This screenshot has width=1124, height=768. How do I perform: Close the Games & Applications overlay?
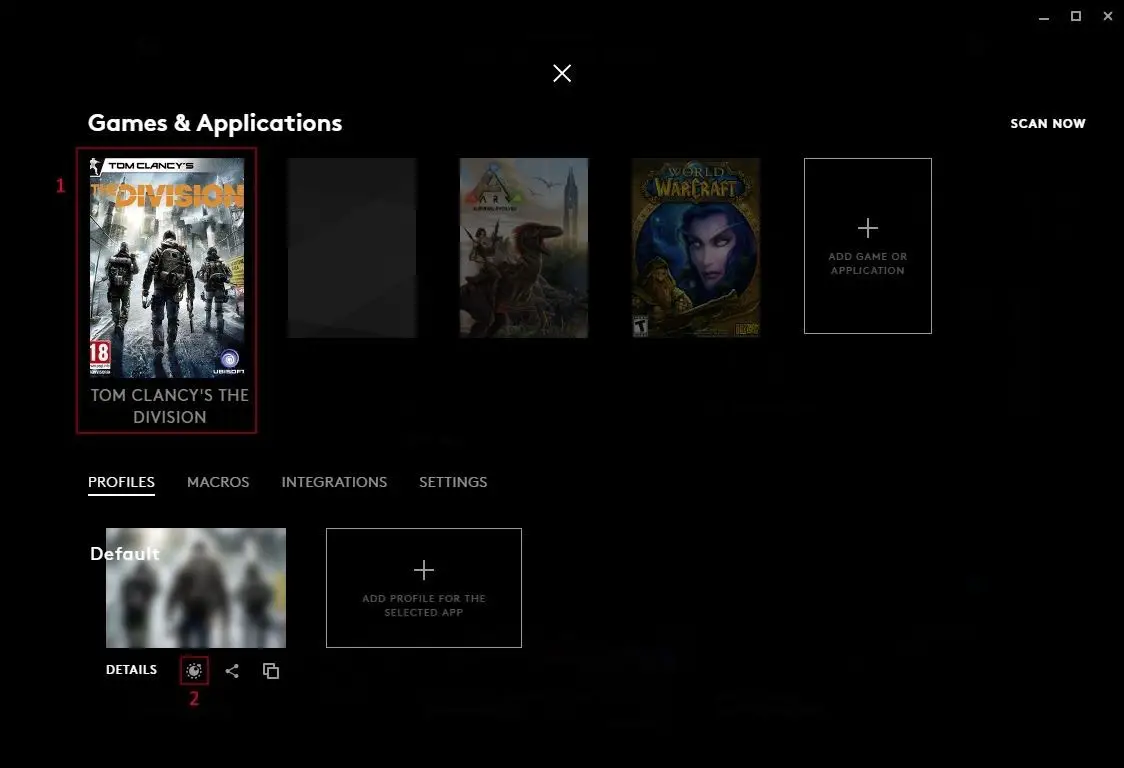562,73
